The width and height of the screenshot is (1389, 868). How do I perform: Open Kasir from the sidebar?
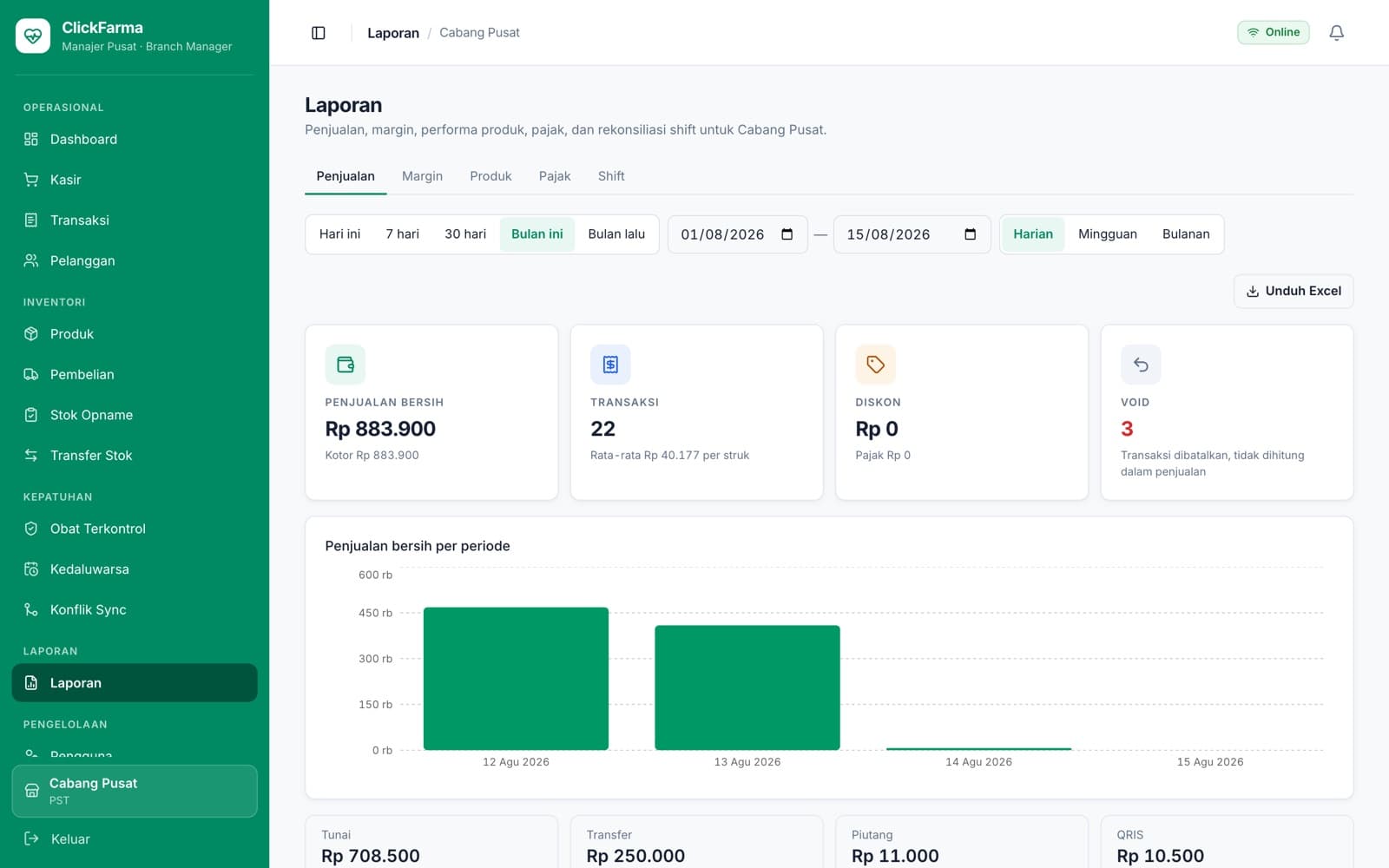(135, 180)
